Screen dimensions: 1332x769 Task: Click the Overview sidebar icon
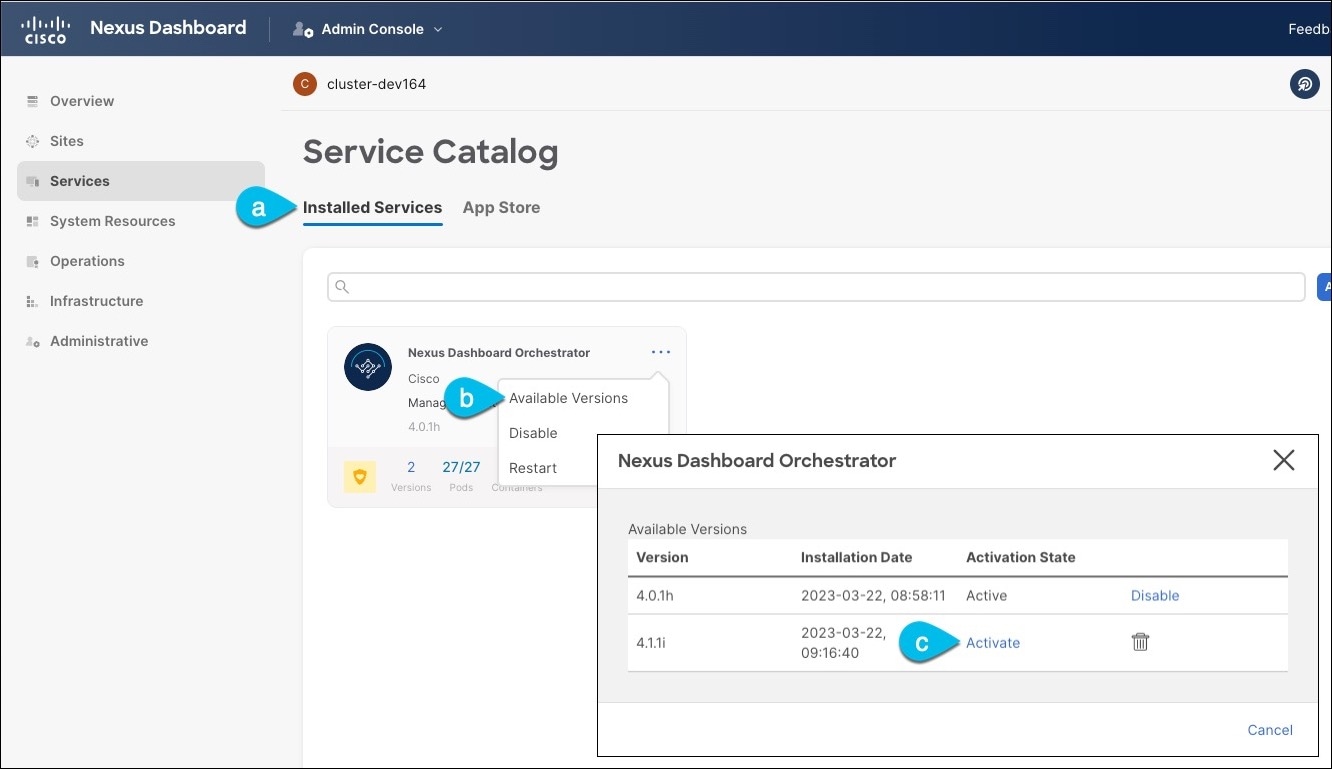pos(33,101)
